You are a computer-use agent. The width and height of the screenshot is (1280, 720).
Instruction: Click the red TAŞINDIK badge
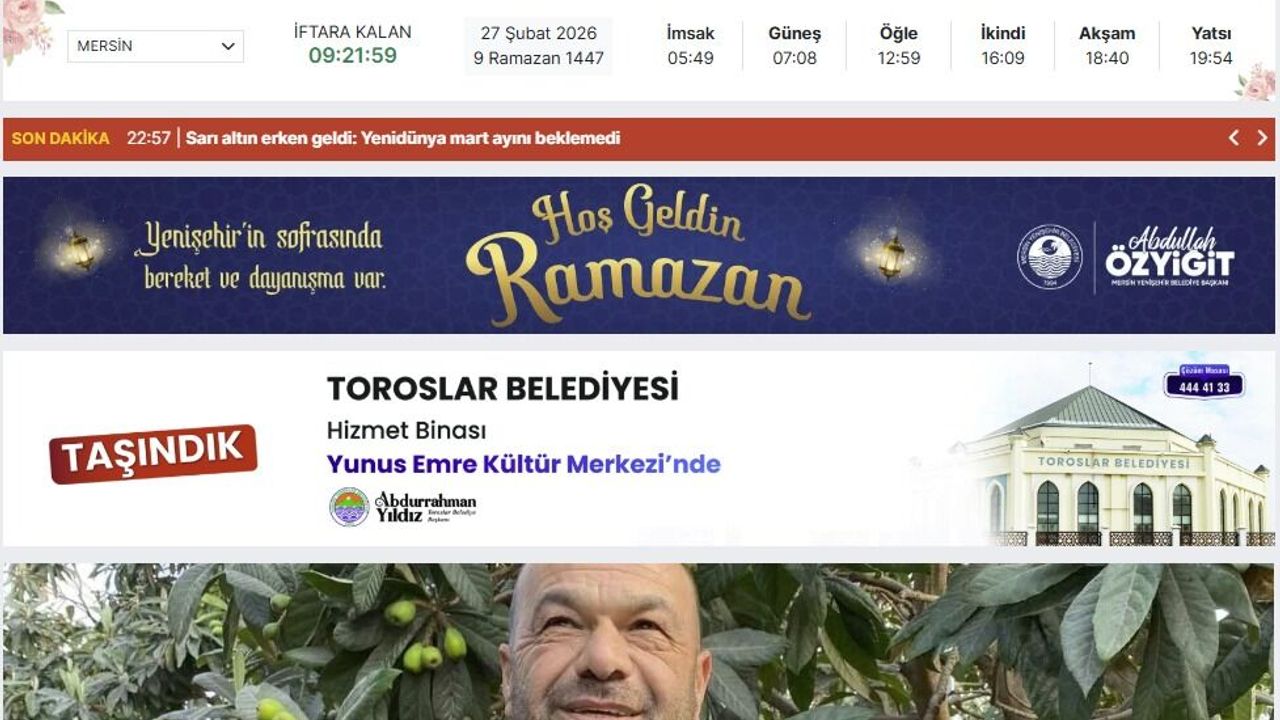(153, 454)
